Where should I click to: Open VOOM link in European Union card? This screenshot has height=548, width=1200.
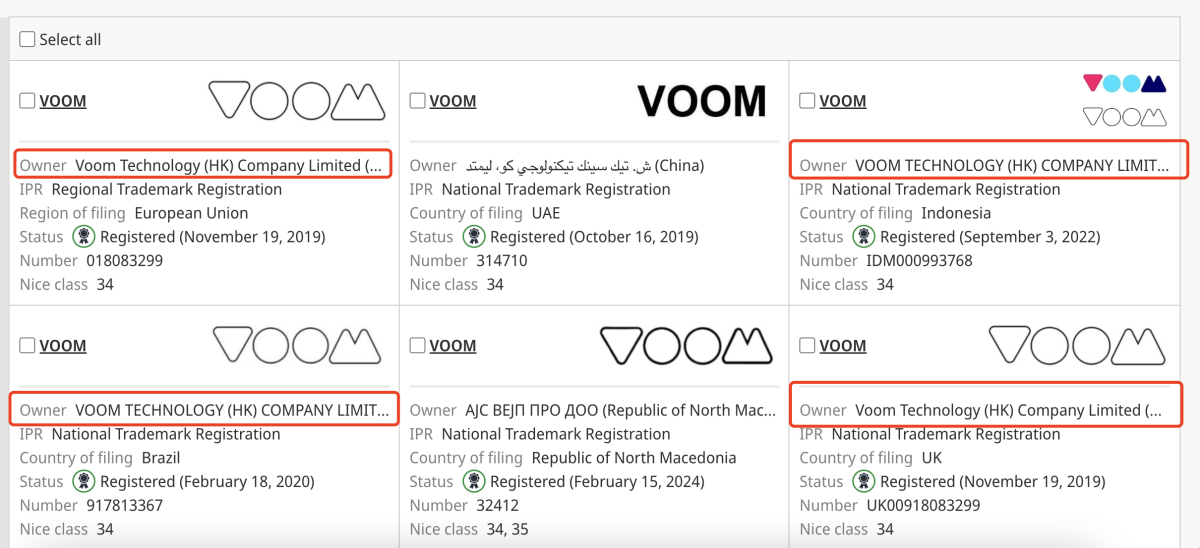tap(63, 101)
